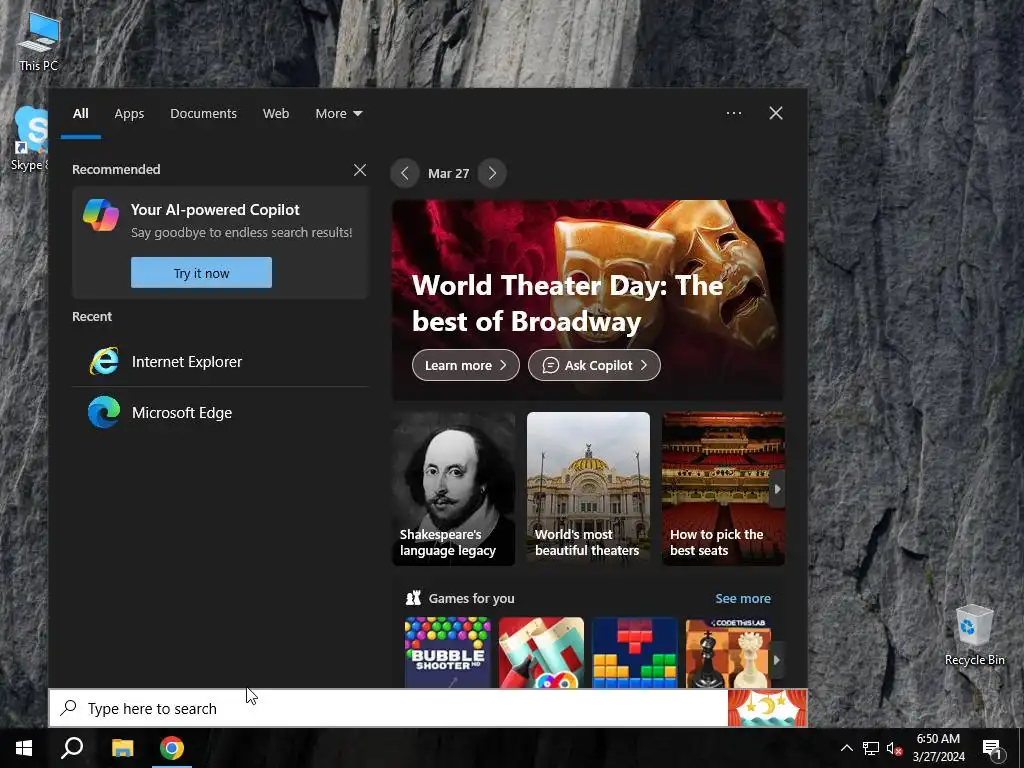Open the muted volume tray icon
The width and height of the screenshot is (1024, 768).
tap(894, 748)
